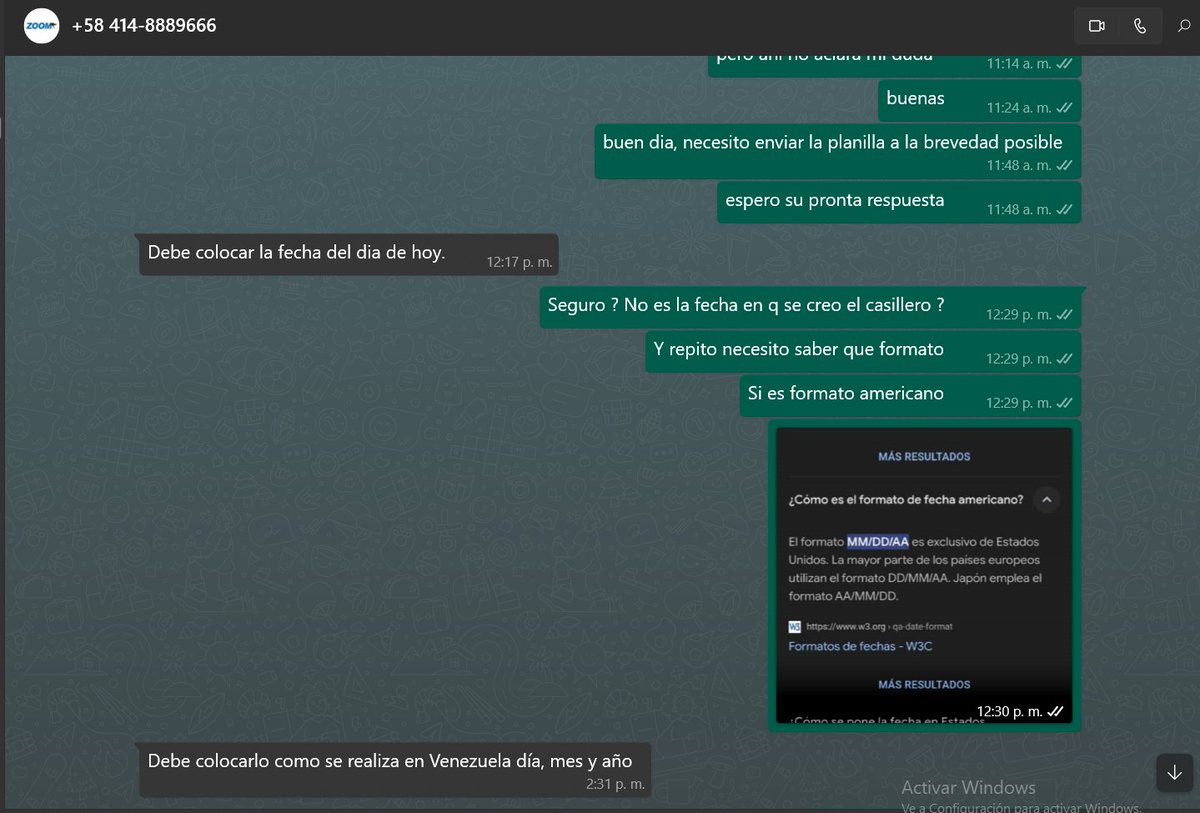Select message "Y repito necesito saber que formato"
The image size is (1200, 813).
tap(863, 351)
